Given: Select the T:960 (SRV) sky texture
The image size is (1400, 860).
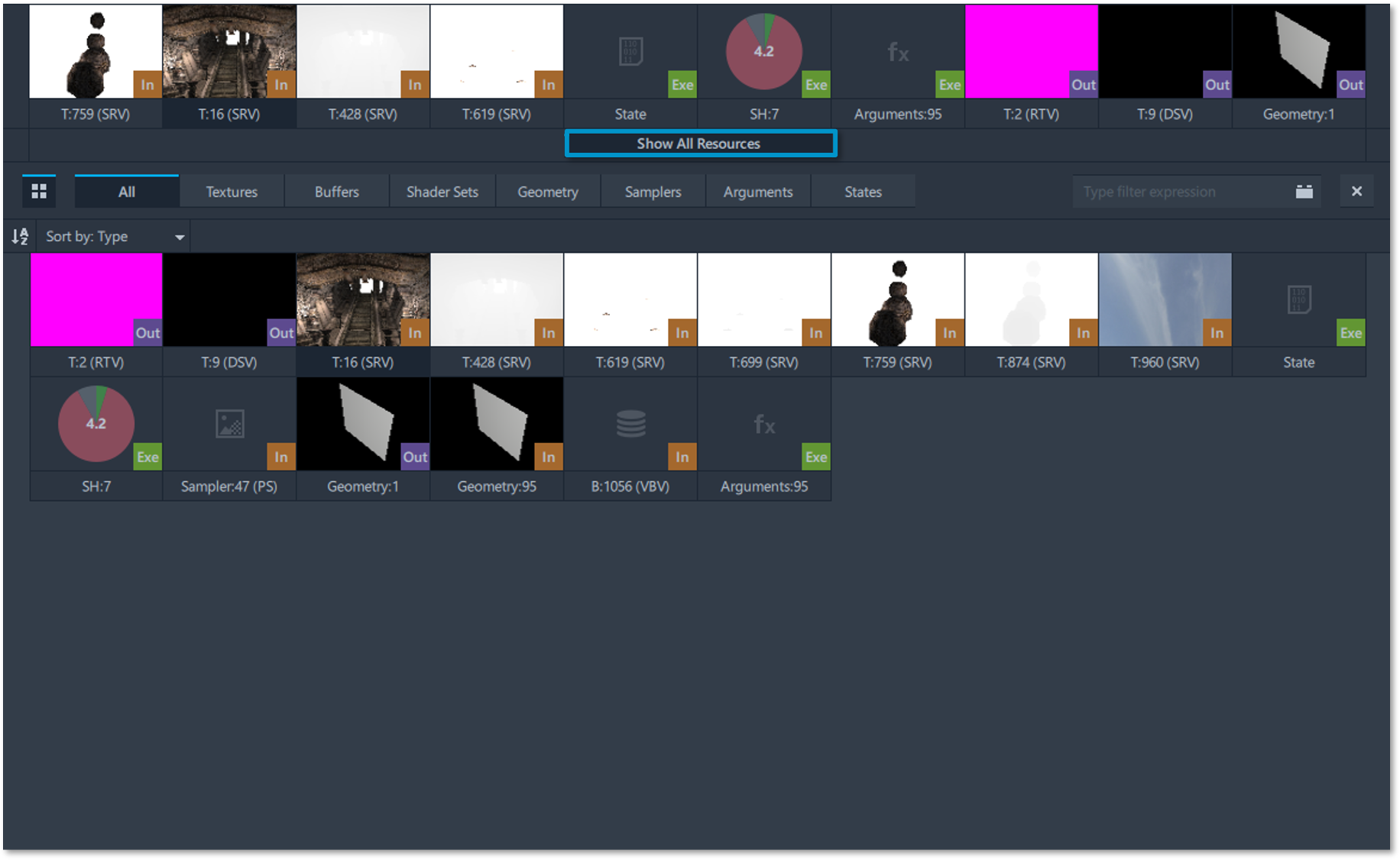Looking at the screenshot, I should pos(1165,300).
